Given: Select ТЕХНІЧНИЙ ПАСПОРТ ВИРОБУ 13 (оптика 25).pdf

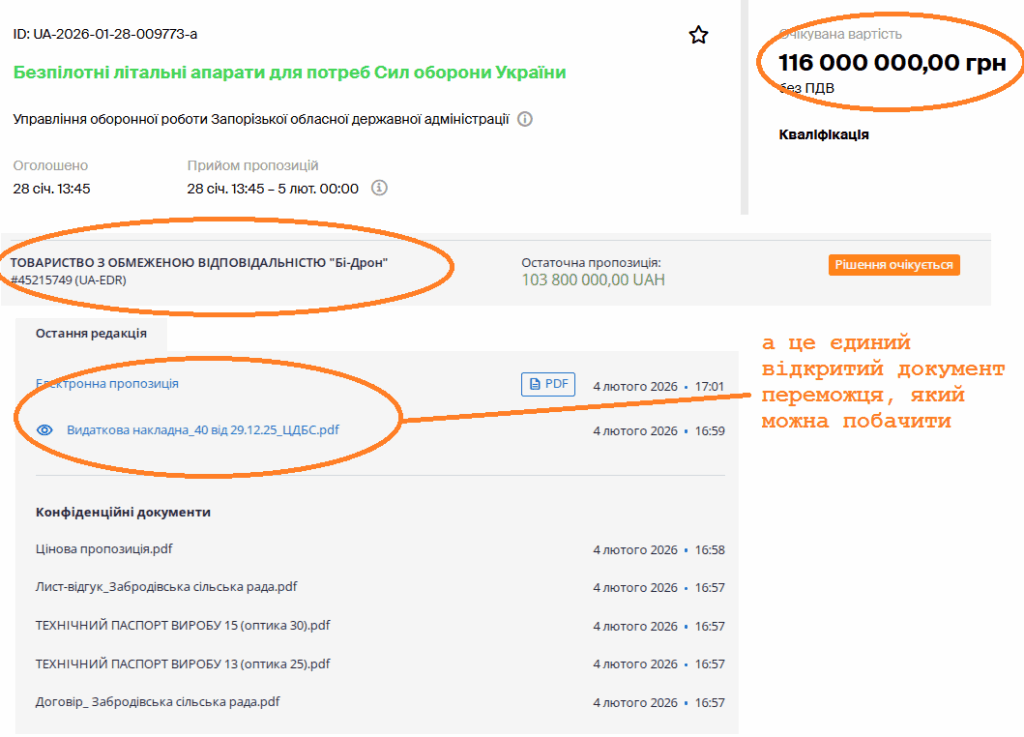Looking at the screenshot, I should click(182, 663).
